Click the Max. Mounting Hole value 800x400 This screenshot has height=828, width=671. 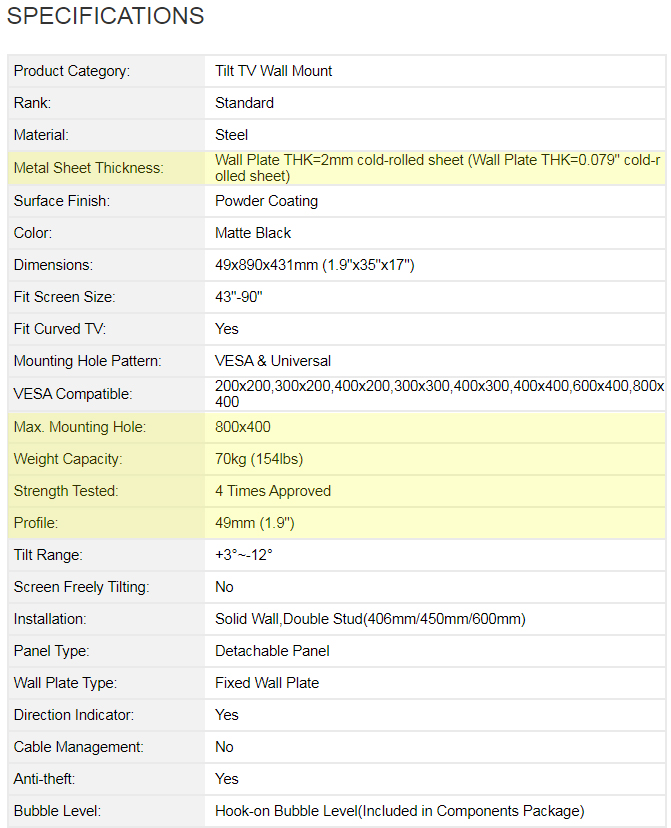click(x=243, y=427)
